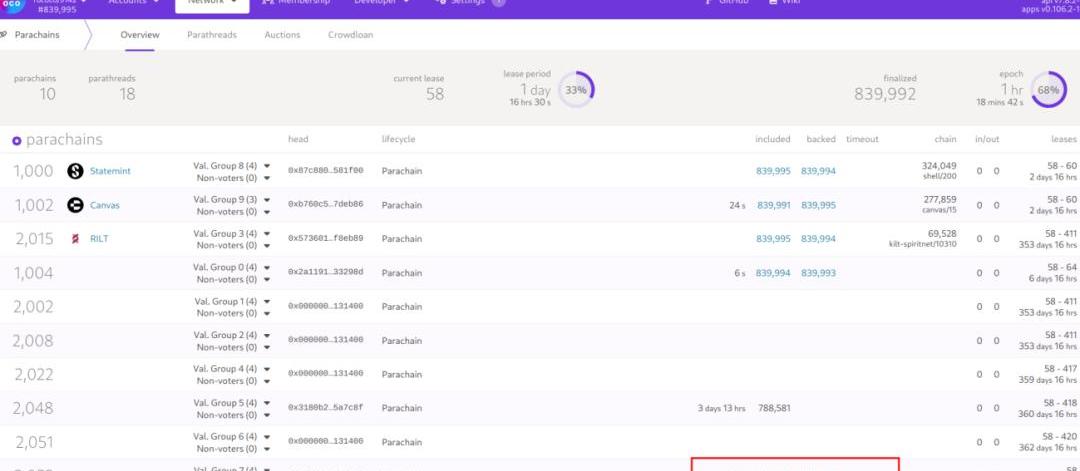Open the Auctions tab
The height and width of the screenshot is (471, 1080).
(x=282, y=34)
